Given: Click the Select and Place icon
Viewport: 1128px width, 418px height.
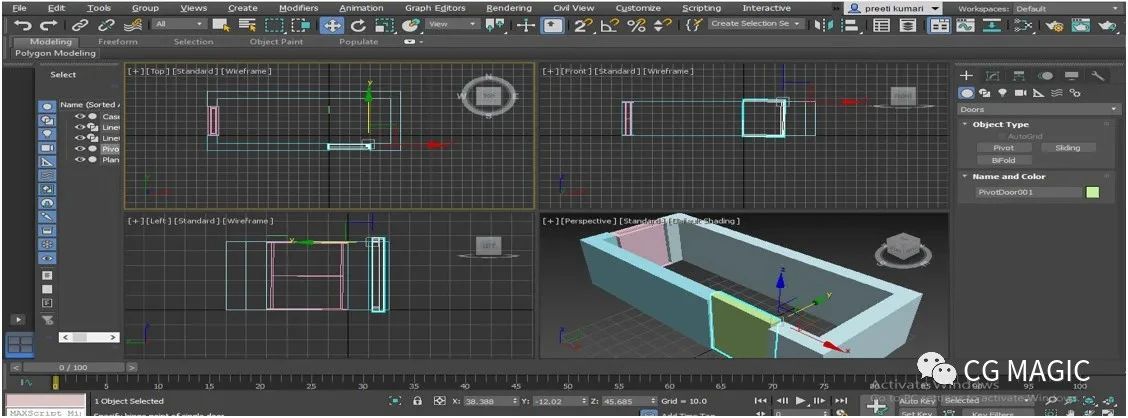Looking at the screenshot, I should coord(410,25).
